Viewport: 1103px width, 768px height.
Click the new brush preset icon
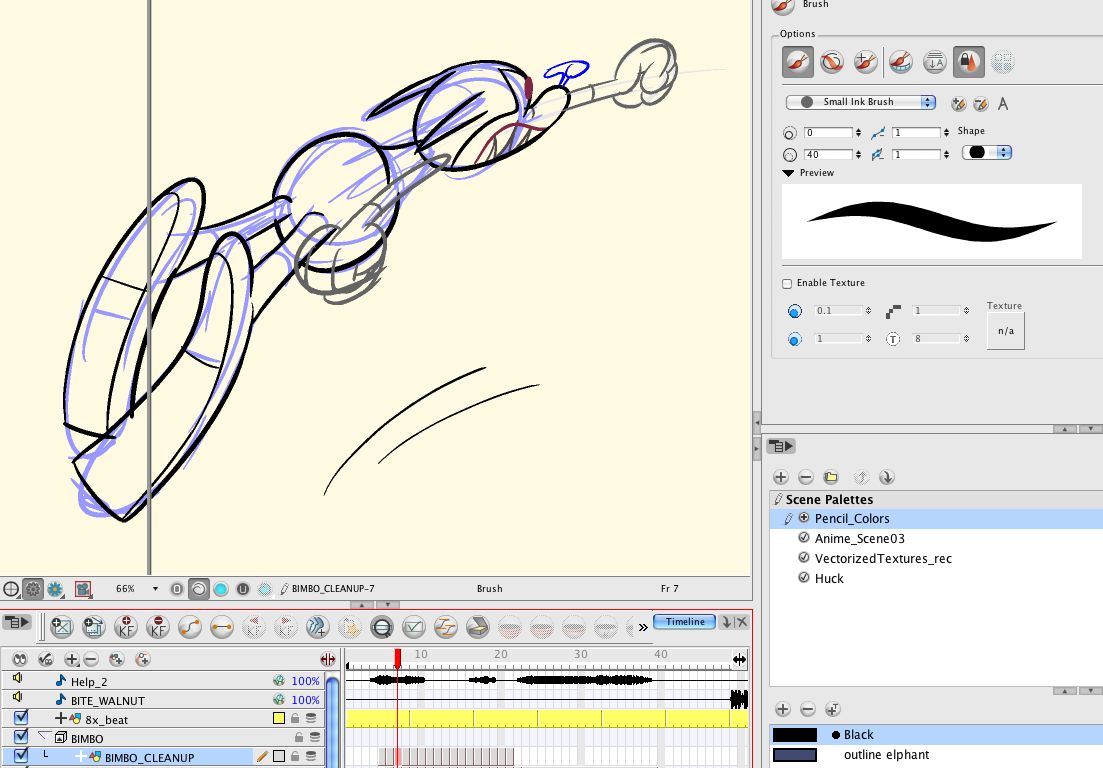pyautogui.click(x=958, y=104)
